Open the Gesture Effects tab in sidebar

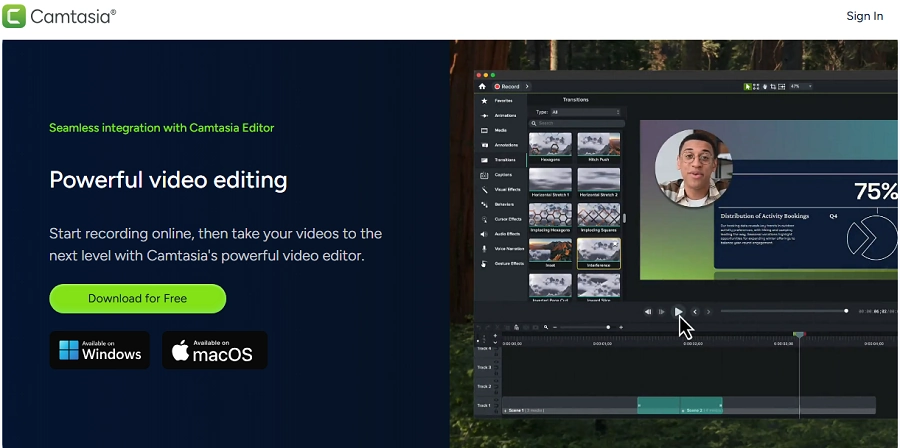click(x=500, y=264)
